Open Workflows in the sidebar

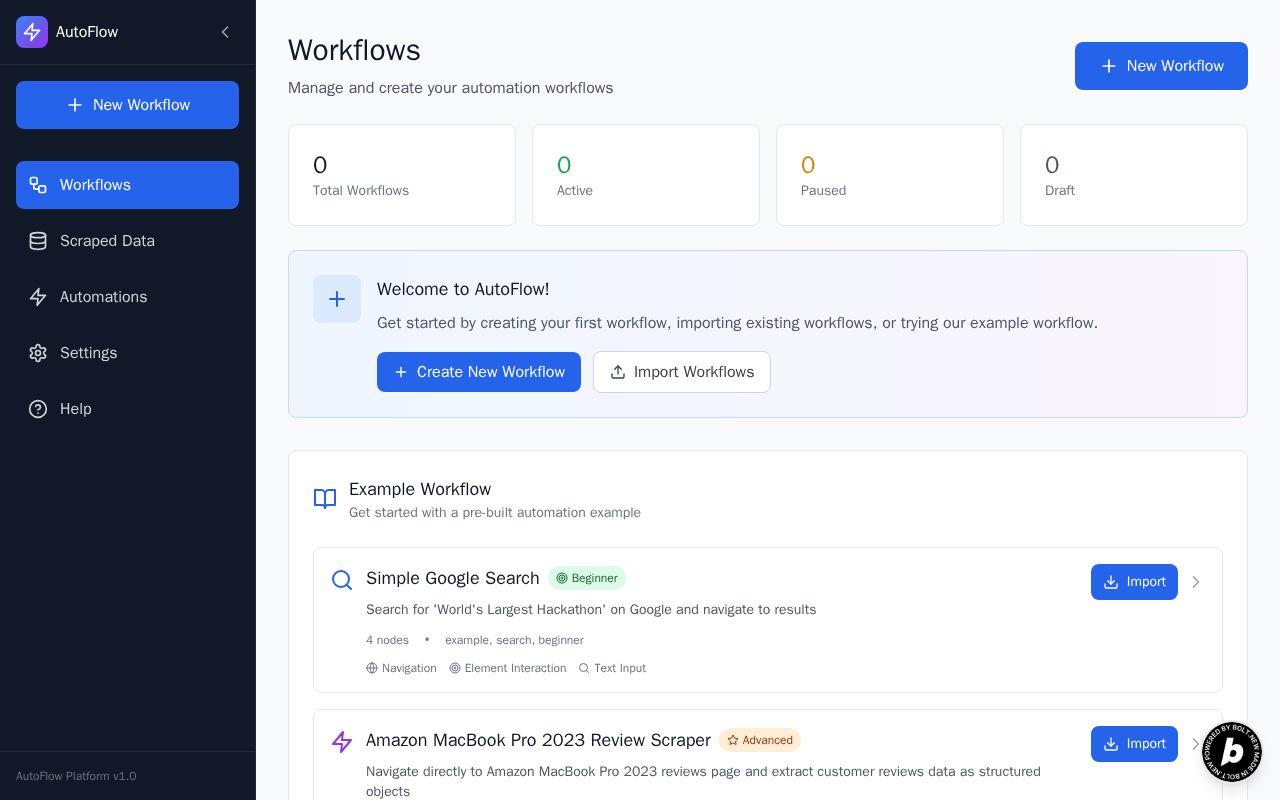pos(127,185)
